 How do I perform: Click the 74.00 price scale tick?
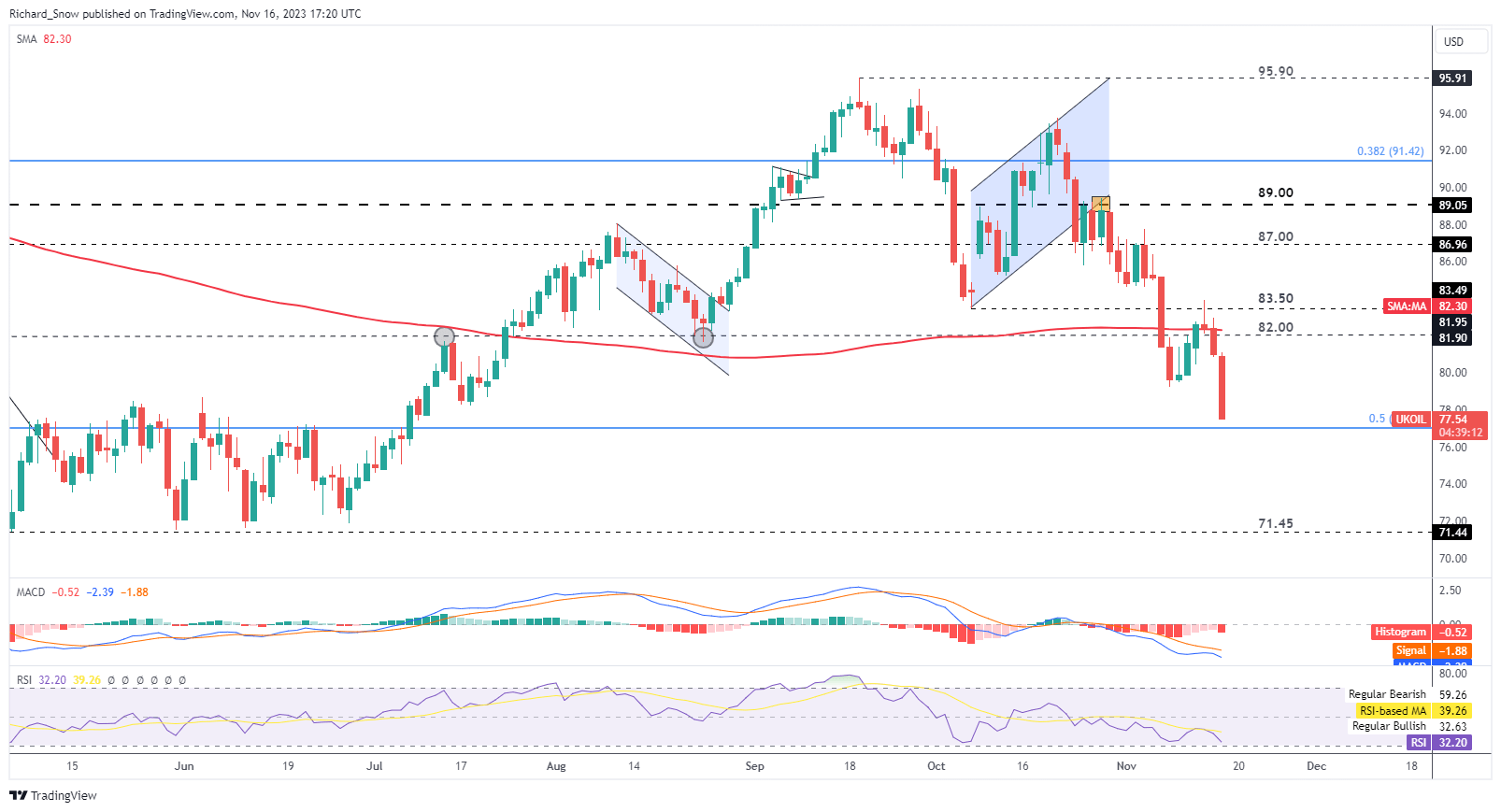[x=1452, y=484]
